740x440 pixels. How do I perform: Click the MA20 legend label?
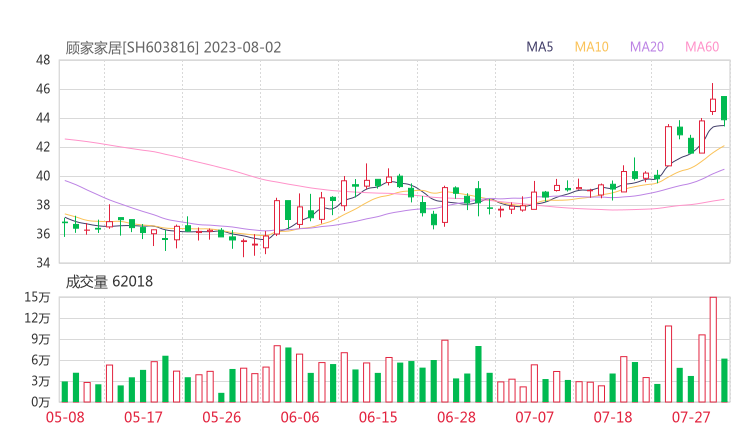pyautogui.click(x=647, y=47)
